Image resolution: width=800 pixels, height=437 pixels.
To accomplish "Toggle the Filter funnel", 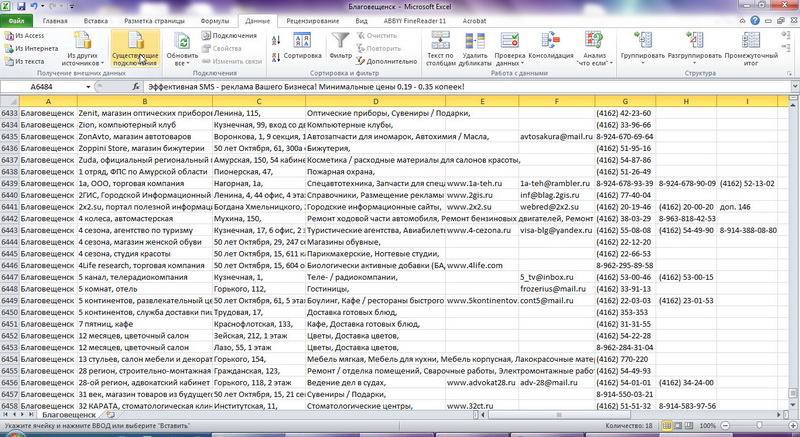I will tap(340, 46).
